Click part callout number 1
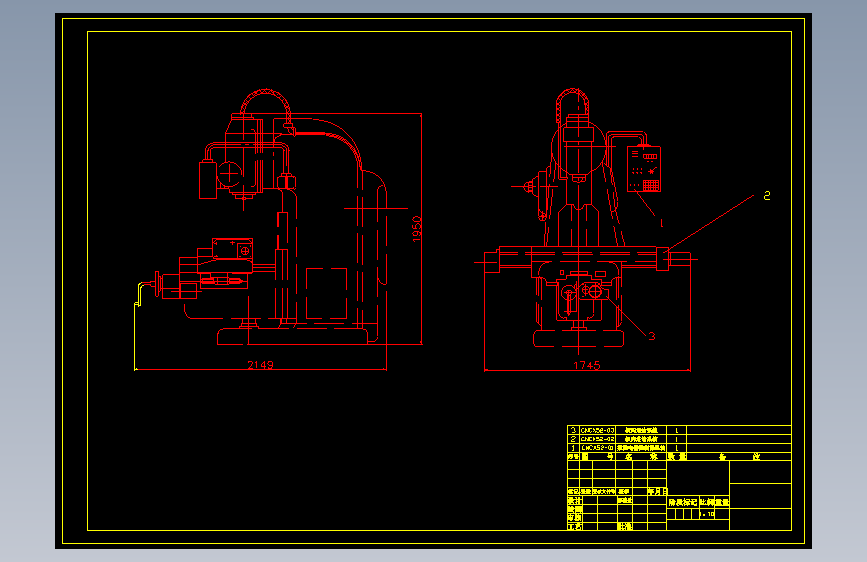The width and height of the screenshot is (867, 562). [x=661, y=223]
